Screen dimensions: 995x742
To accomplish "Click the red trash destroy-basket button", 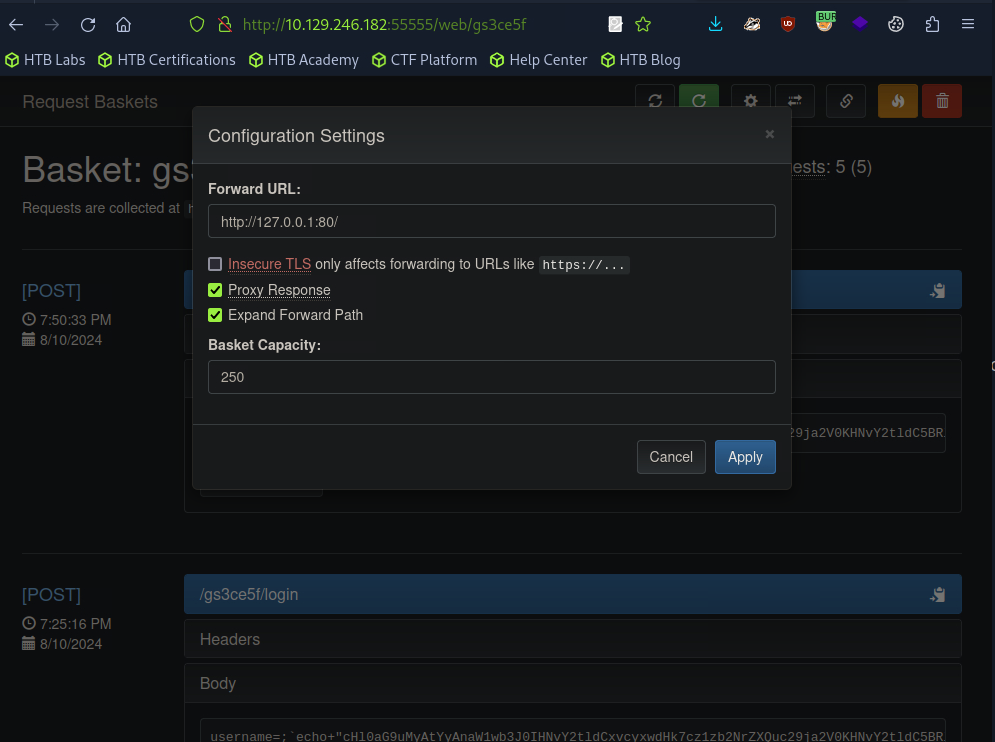I will click(942, 101).
